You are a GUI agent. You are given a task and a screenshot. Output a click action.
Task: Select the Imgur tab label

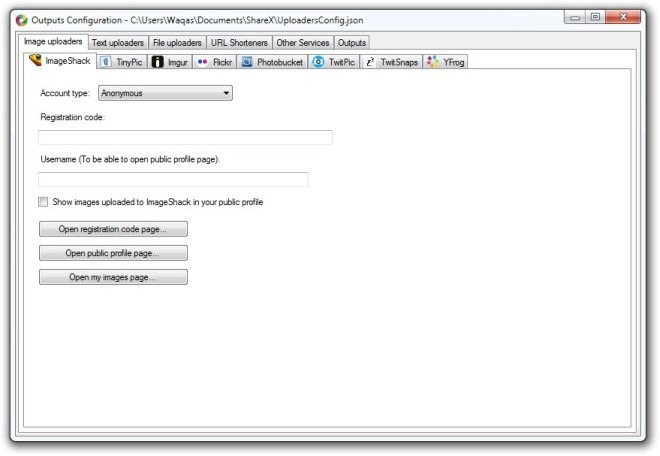coord(178,62)
